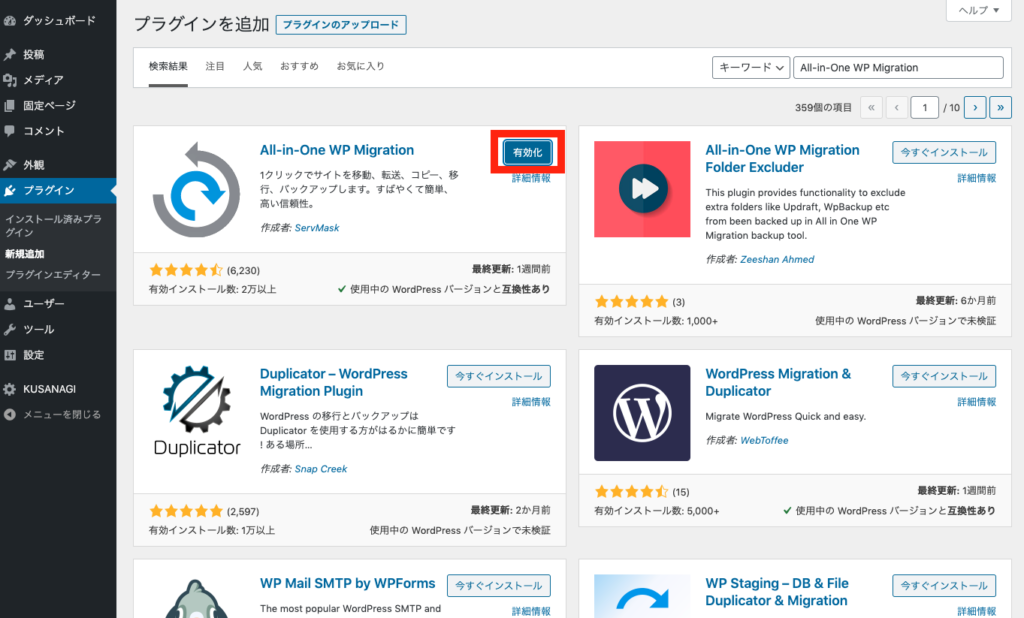This screenshot has height=618, width=1024.
Task: Install WP Staging – DB & File Duplicator
Action: pyautogui.click(x=944, y=585)
